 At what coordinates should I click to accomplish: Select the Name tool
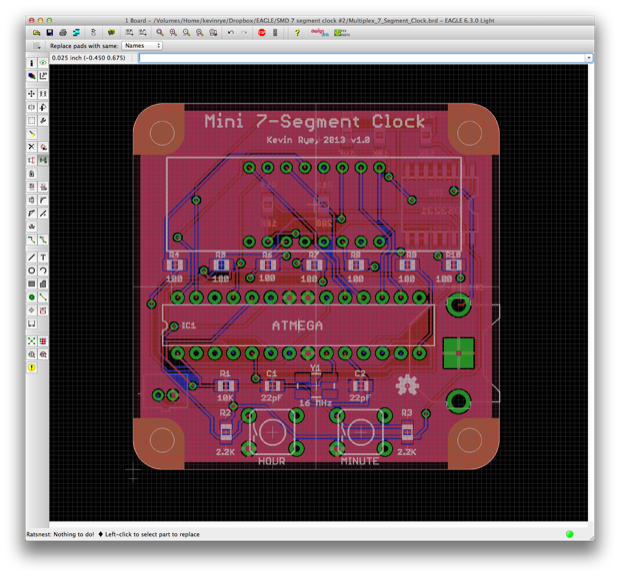32,187
